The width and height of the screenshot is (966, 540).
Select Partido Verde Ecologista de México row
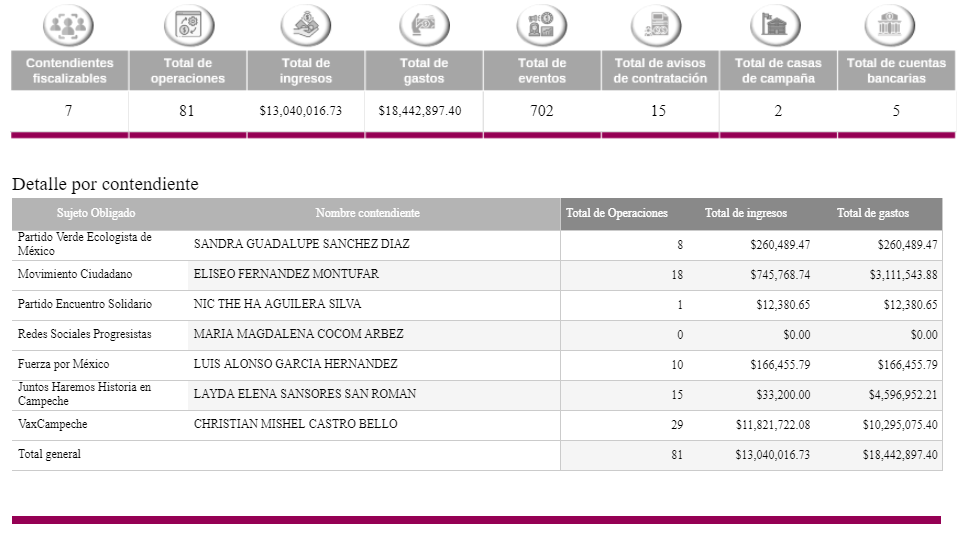477,245
